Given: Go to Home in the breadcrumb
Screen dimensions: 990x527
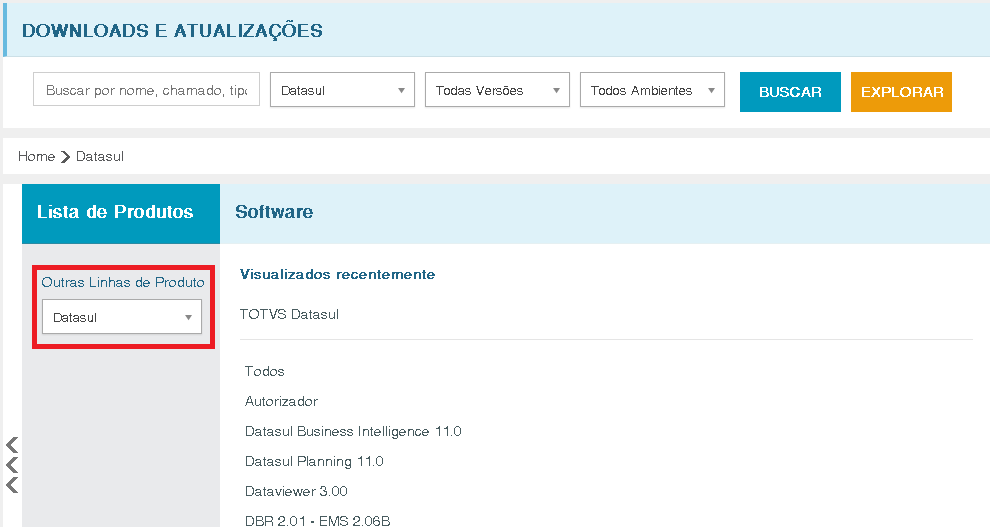Looking at the screenshot, I should [x=36, y=157].
